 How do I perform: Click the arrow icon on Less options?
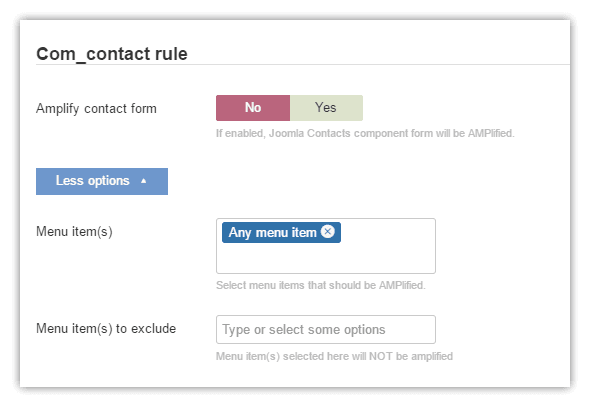143,181
